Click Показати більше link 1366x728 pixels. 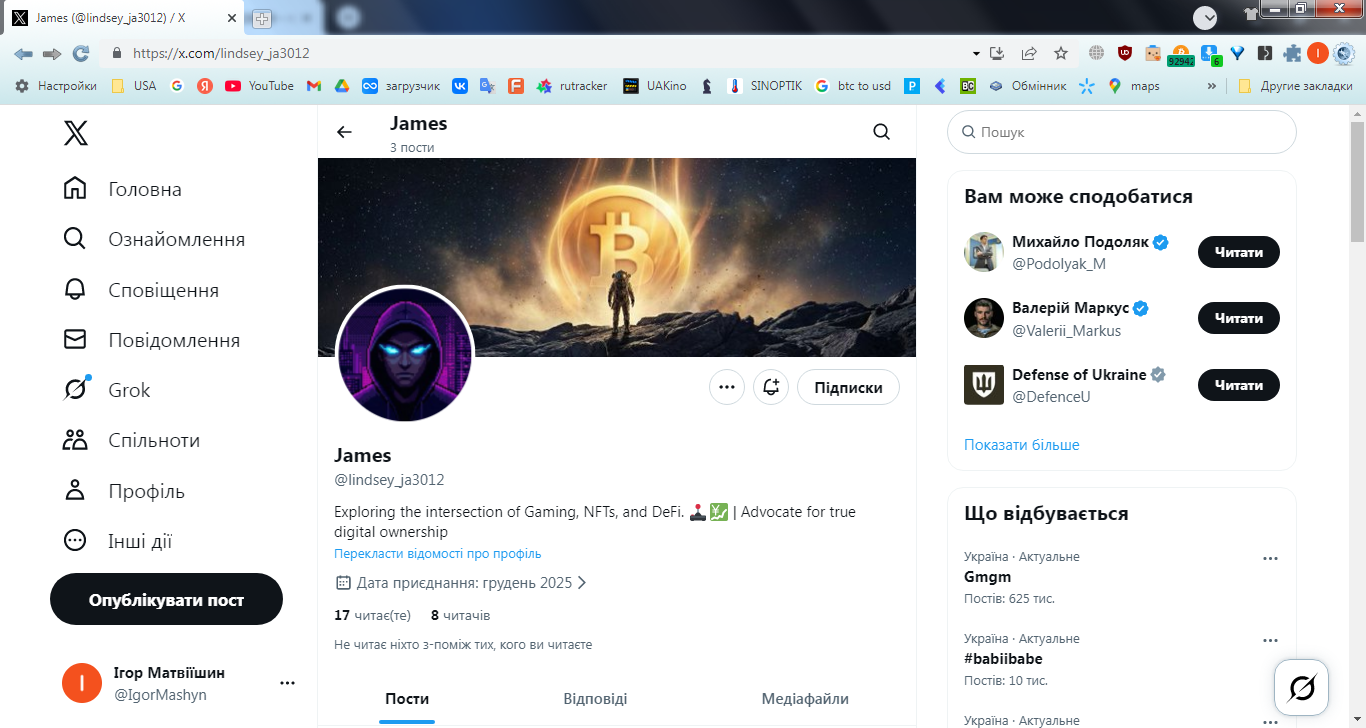tap(1022, 445)
